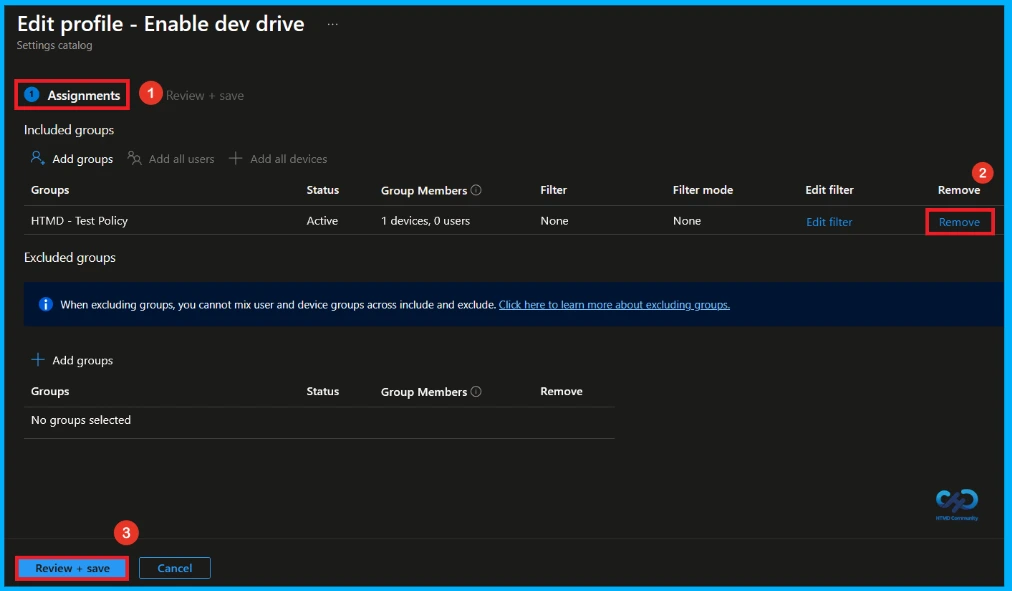Screen dimensions: 1012x591
Task: Click the Filter value None for HTMD - Test Policy
Action: (554, 221)
